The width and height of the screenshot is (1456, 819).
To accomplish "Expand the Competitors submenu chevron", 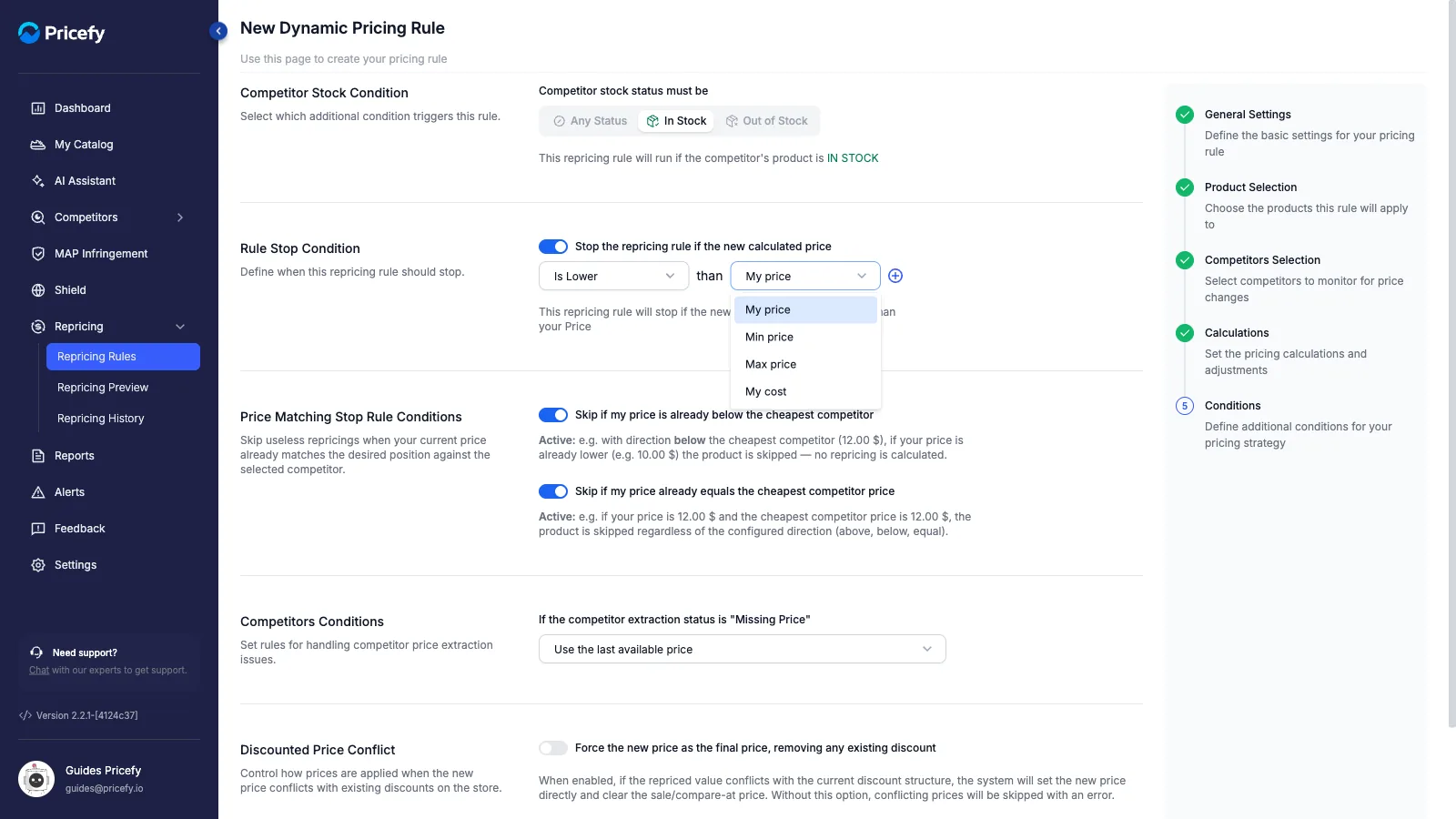I will click(x=180, y=217).
